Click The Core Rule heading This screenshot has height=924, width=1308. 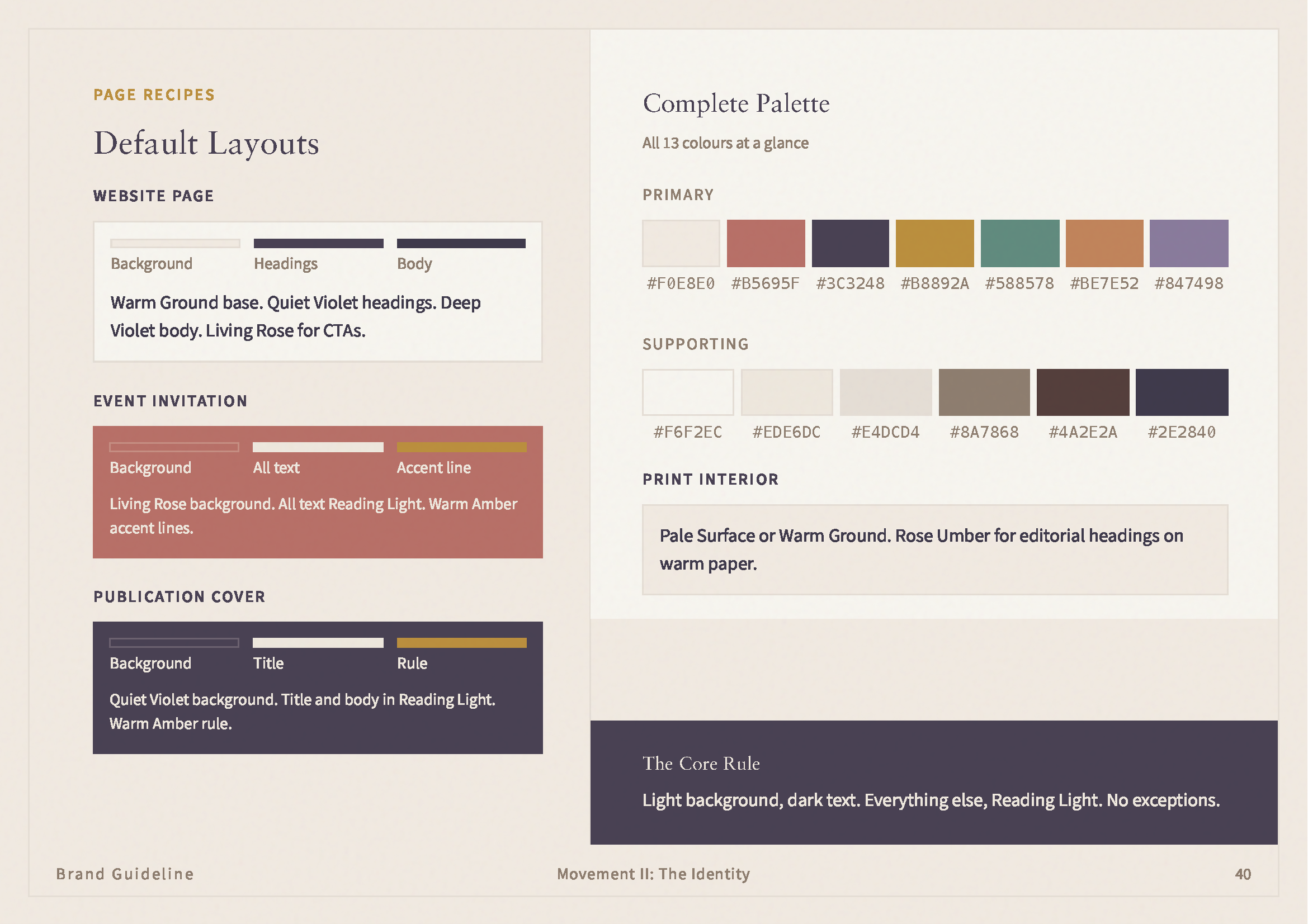tap(701, 764)
